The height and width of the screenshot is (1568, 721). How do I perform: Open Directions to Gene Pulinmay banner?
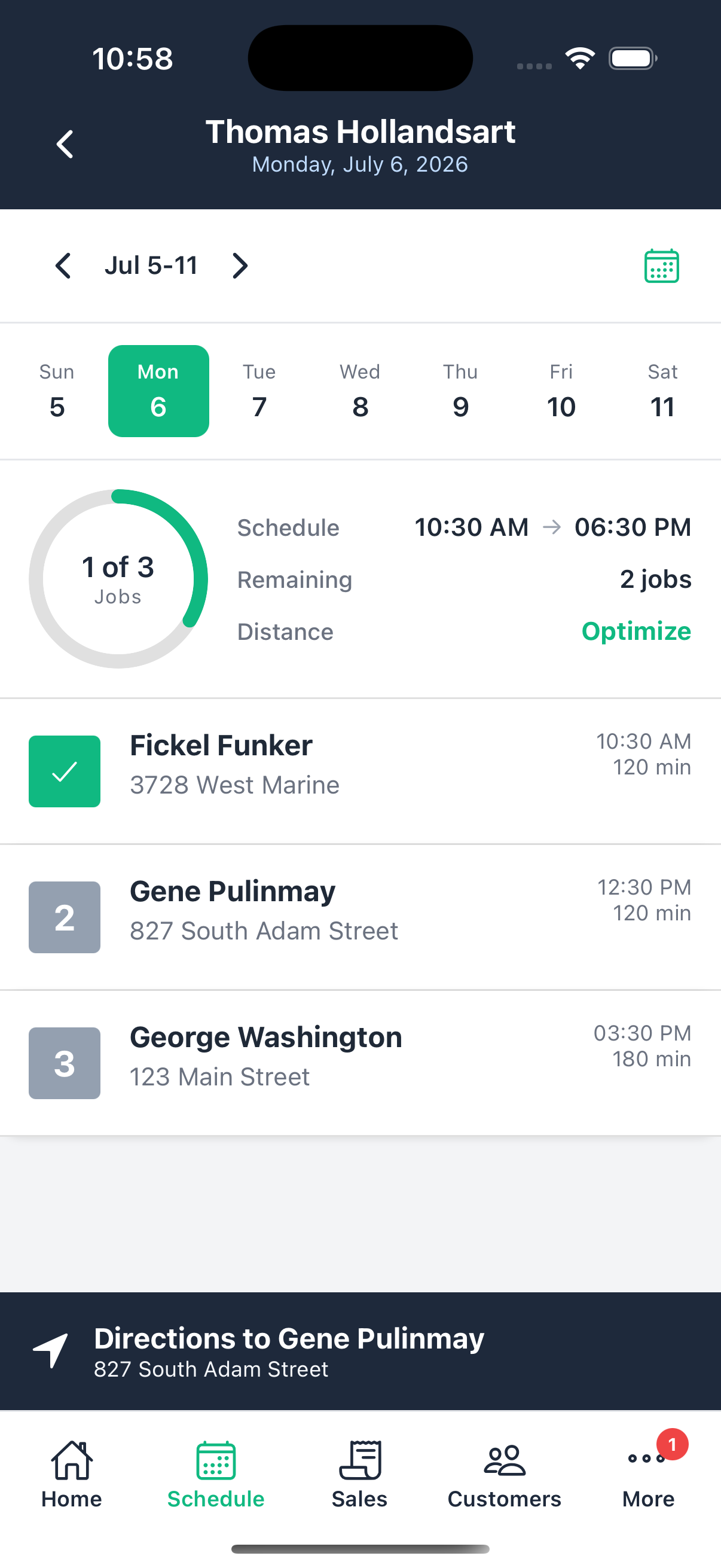tap(360, 1351)
